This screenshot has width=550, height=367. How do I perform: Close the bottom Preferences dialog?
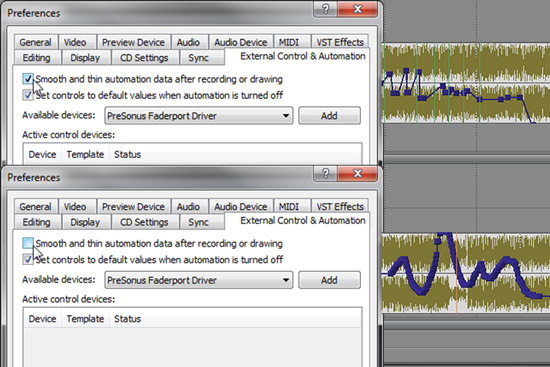(x=357, y=173)
